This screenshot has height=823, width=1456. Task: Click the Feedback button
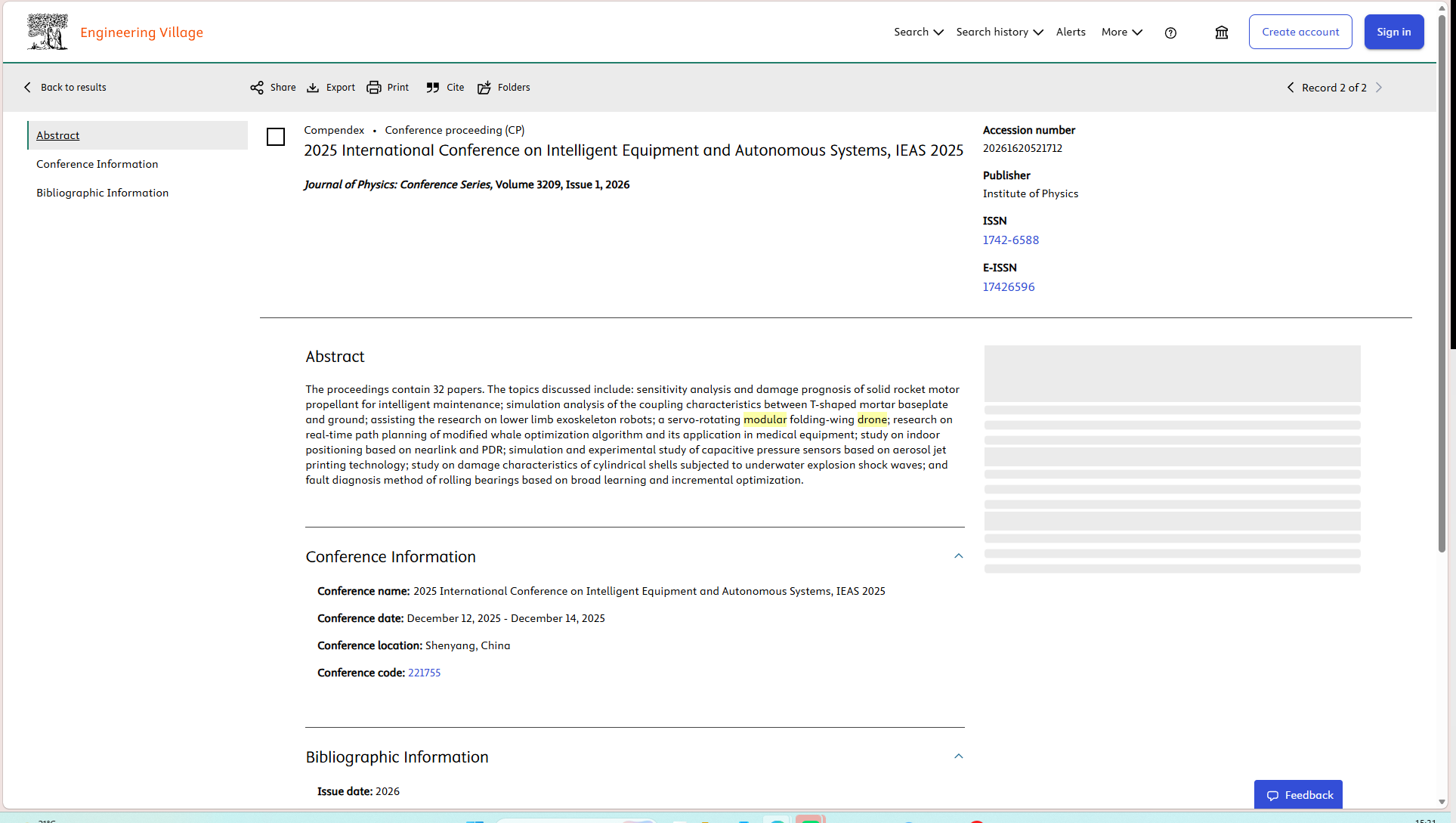(1298, 795)
